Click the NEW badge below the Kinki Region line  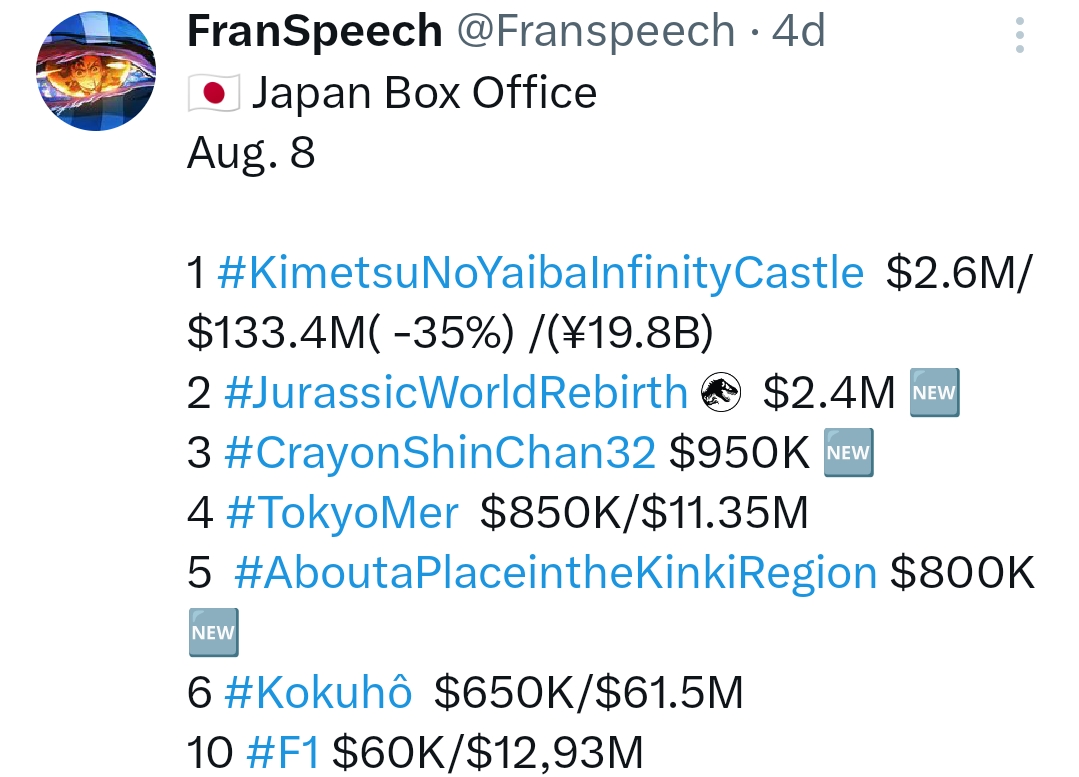[212, 632]
